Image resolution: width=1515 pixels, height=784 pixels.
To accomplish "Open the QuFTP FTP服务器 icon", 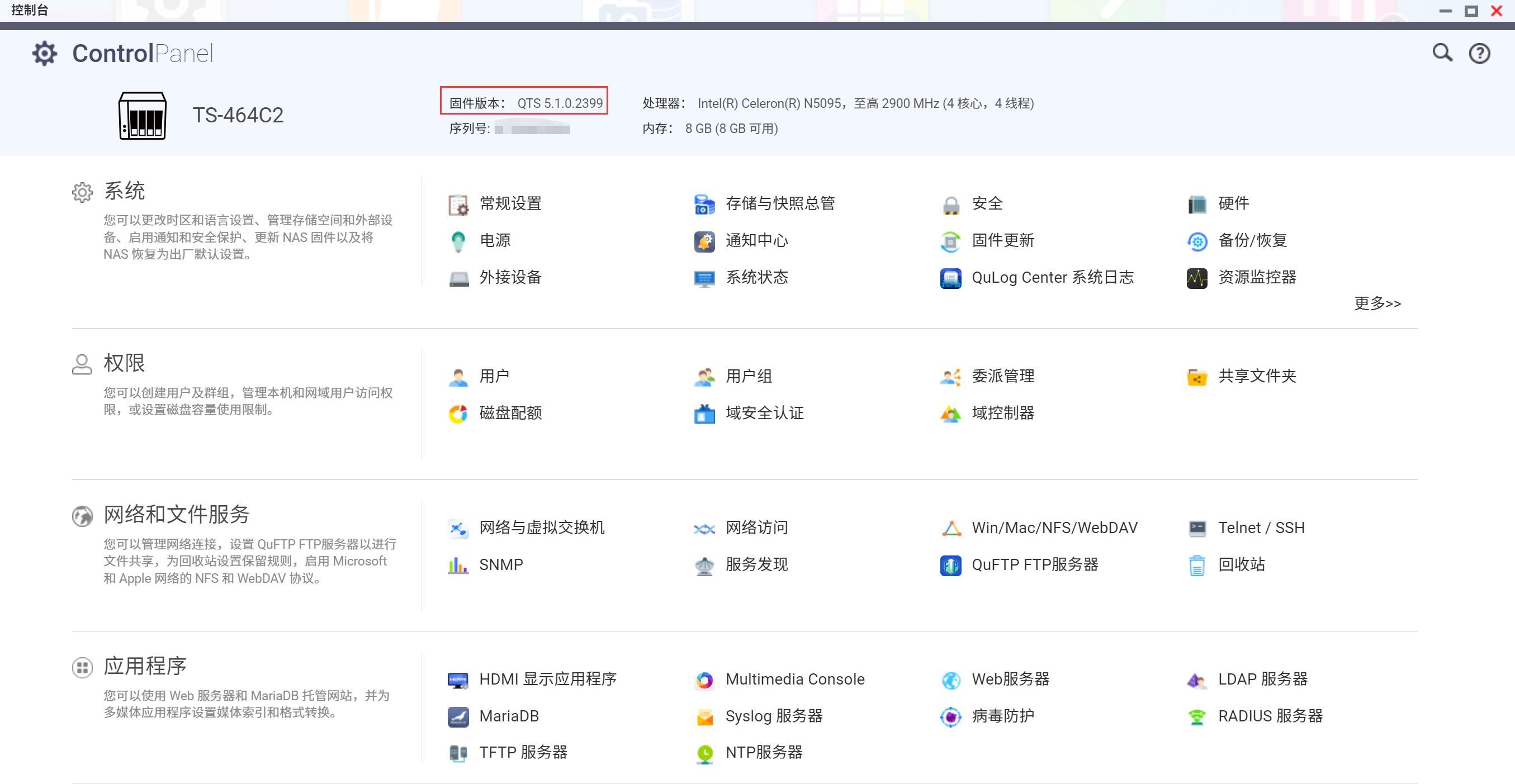I will coord(950,566).
